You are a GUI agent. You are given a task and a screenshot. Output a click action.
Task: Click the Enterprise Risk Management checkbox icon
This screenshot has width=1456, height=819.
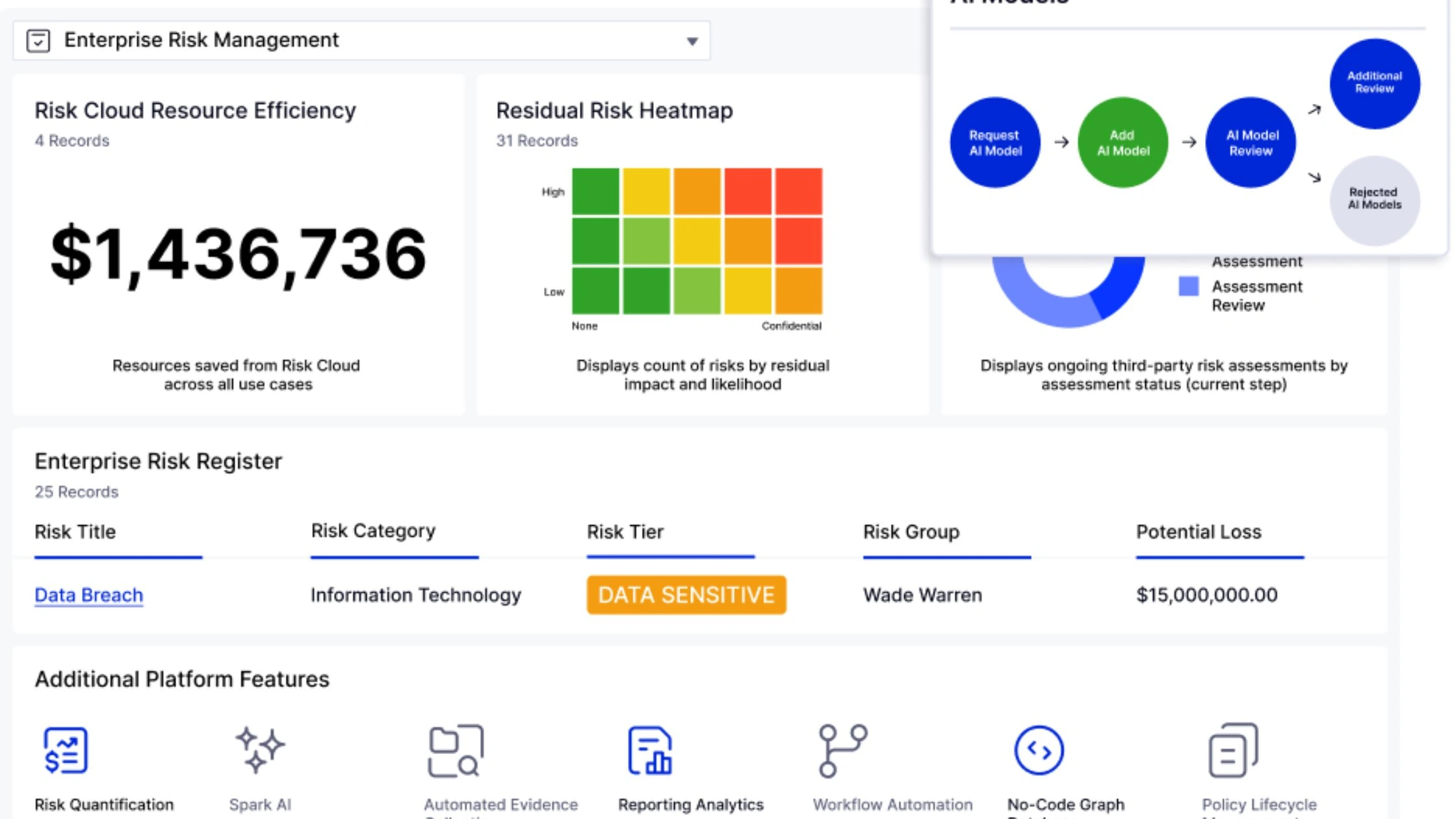(38, 40)
